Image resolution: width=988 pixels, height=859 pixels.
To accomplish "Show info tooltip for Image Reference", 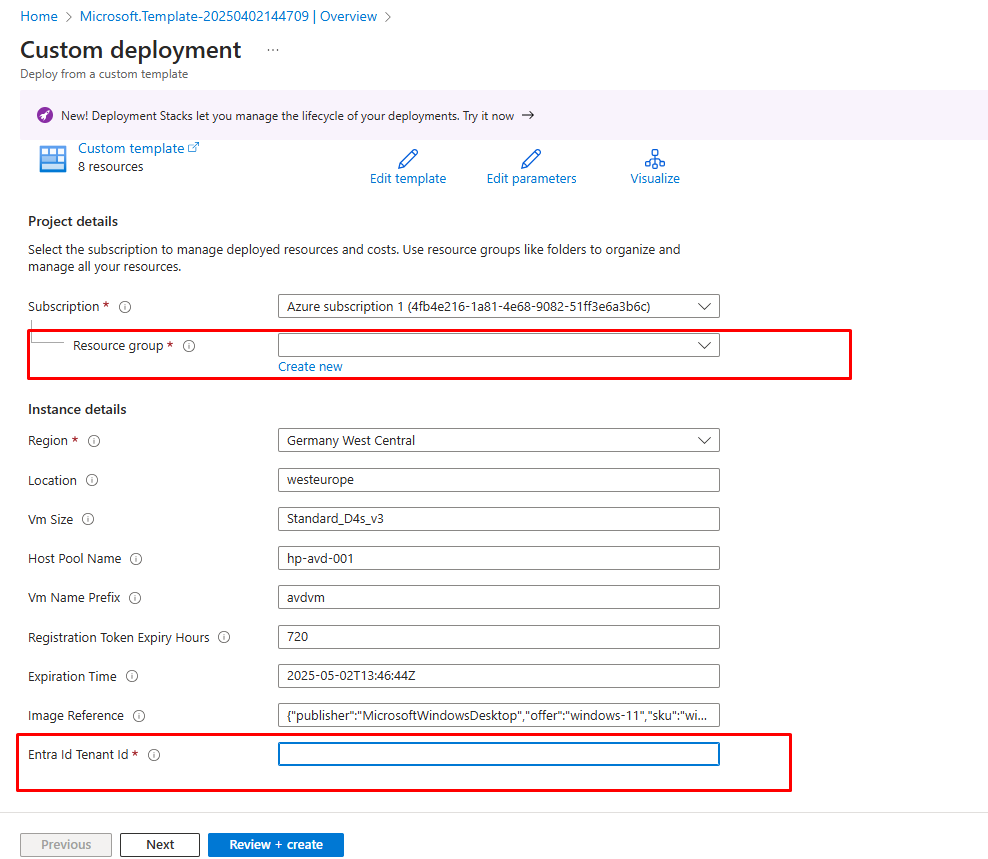I will coord(139,716).
